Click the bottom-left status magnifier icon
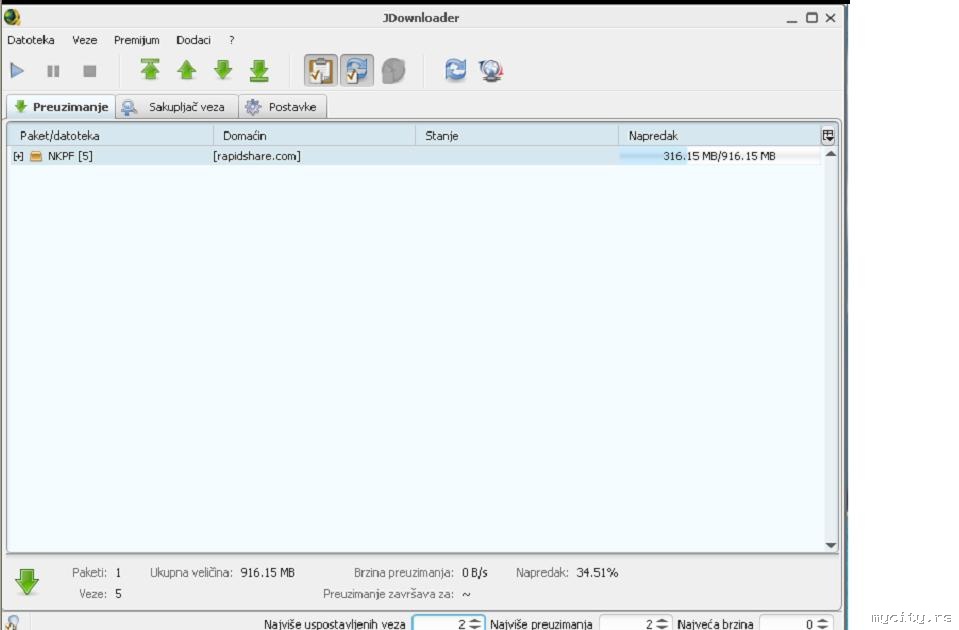The width and height of the screenshot is (959, 630). [12, 623]
